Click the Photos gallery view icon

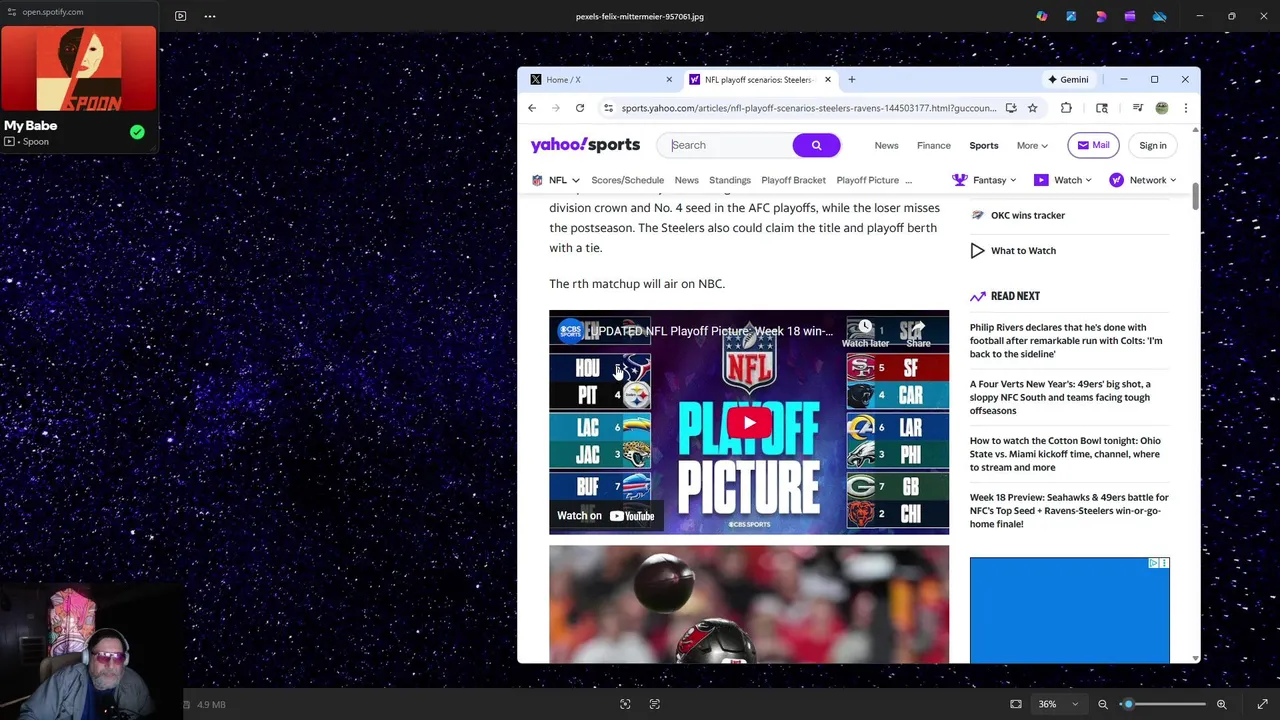(x=180, y=16)
